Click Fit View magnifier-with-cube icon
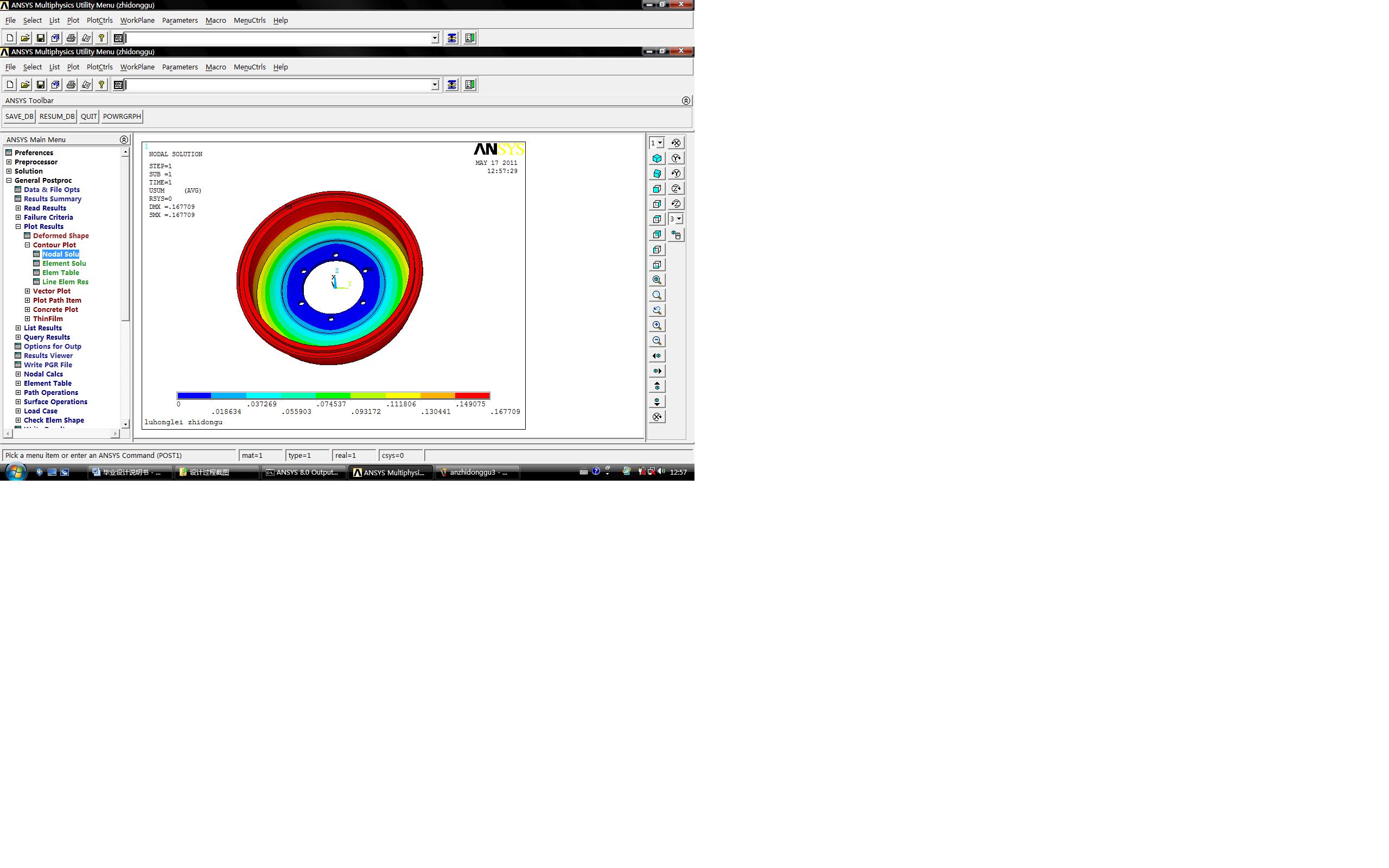 tap(657, 280)
